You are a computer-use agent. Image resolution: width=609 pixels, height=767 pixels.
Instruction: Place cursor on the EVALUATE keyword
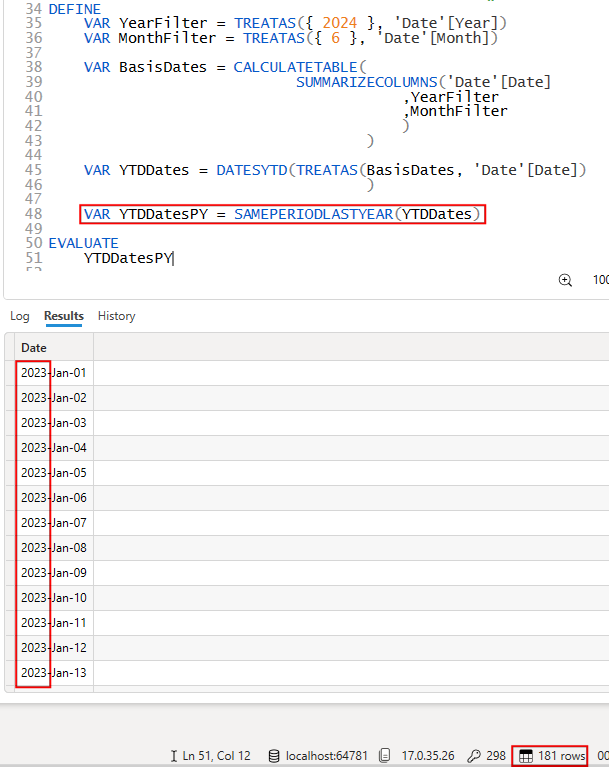pyautogui.click(x=83, y=243)
